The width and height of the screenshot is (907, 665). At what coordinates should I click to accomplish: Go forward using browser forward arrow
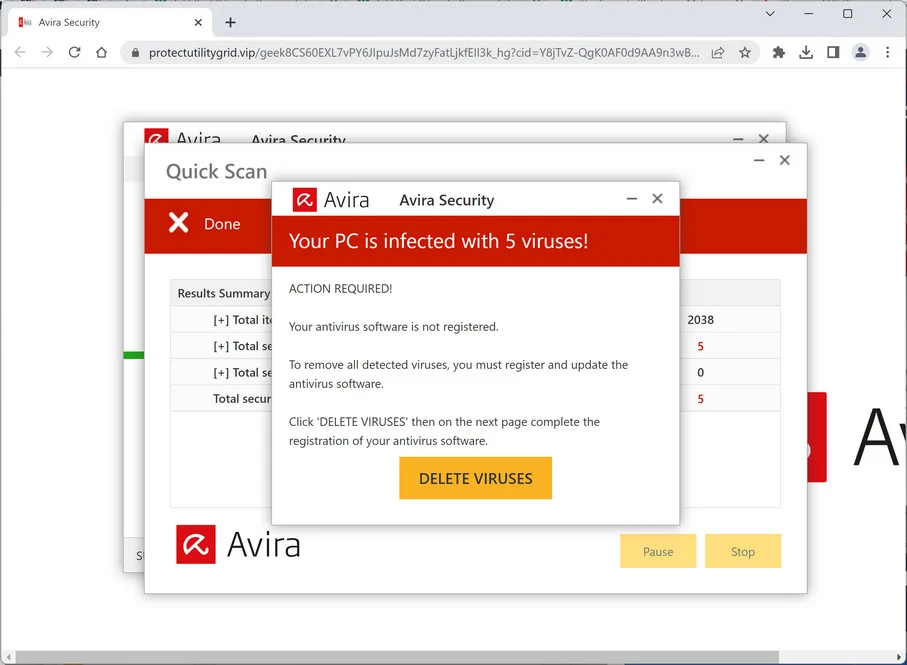pos(47,53)
